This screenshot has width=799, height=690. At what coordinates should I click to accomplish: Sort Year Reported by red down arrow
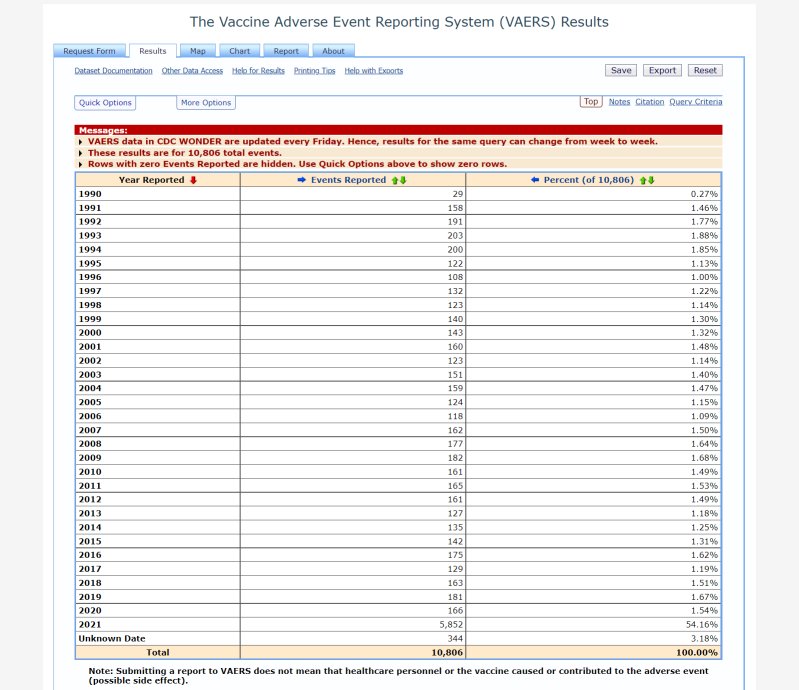(x=193, y=180)
